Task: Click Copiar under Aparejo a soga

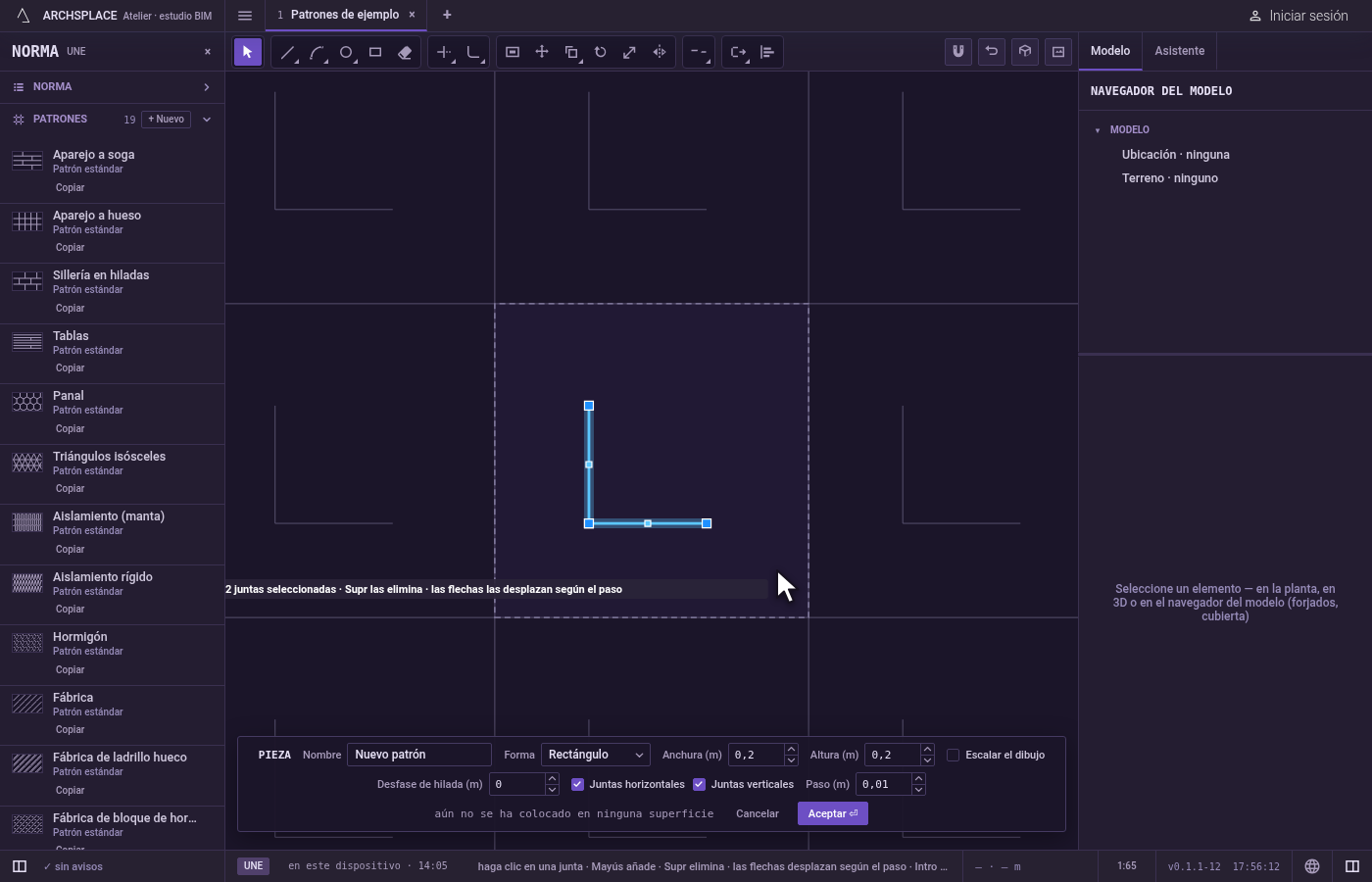Action: coord(70,188)
